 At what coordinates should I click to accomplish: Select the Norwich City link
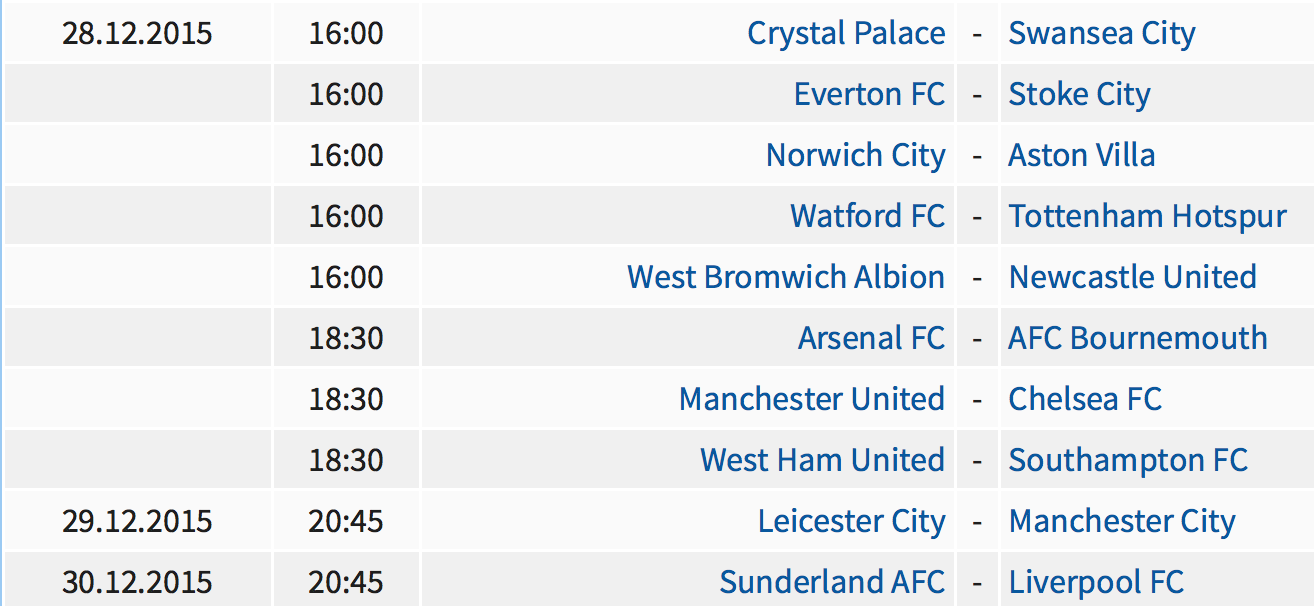(x=855, y=156)
